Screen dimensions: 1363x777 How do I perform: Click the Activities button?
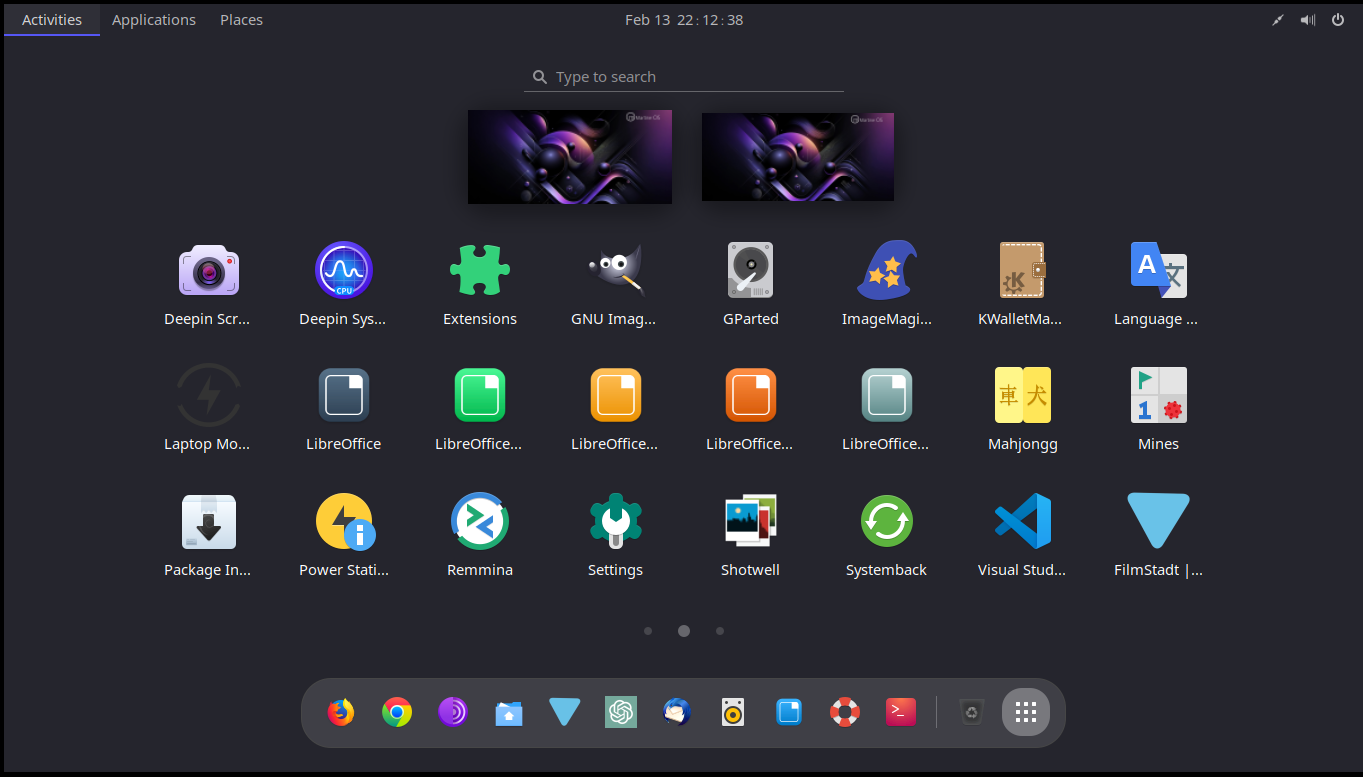(52, 20)
